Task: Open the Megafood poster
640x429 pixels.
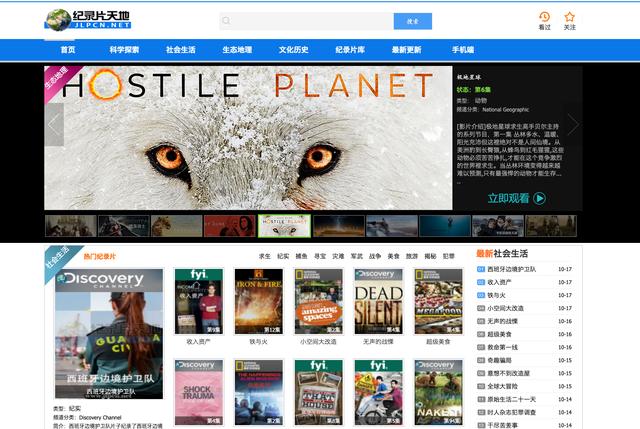Action: pyautogui.click(x=439, y=302)
